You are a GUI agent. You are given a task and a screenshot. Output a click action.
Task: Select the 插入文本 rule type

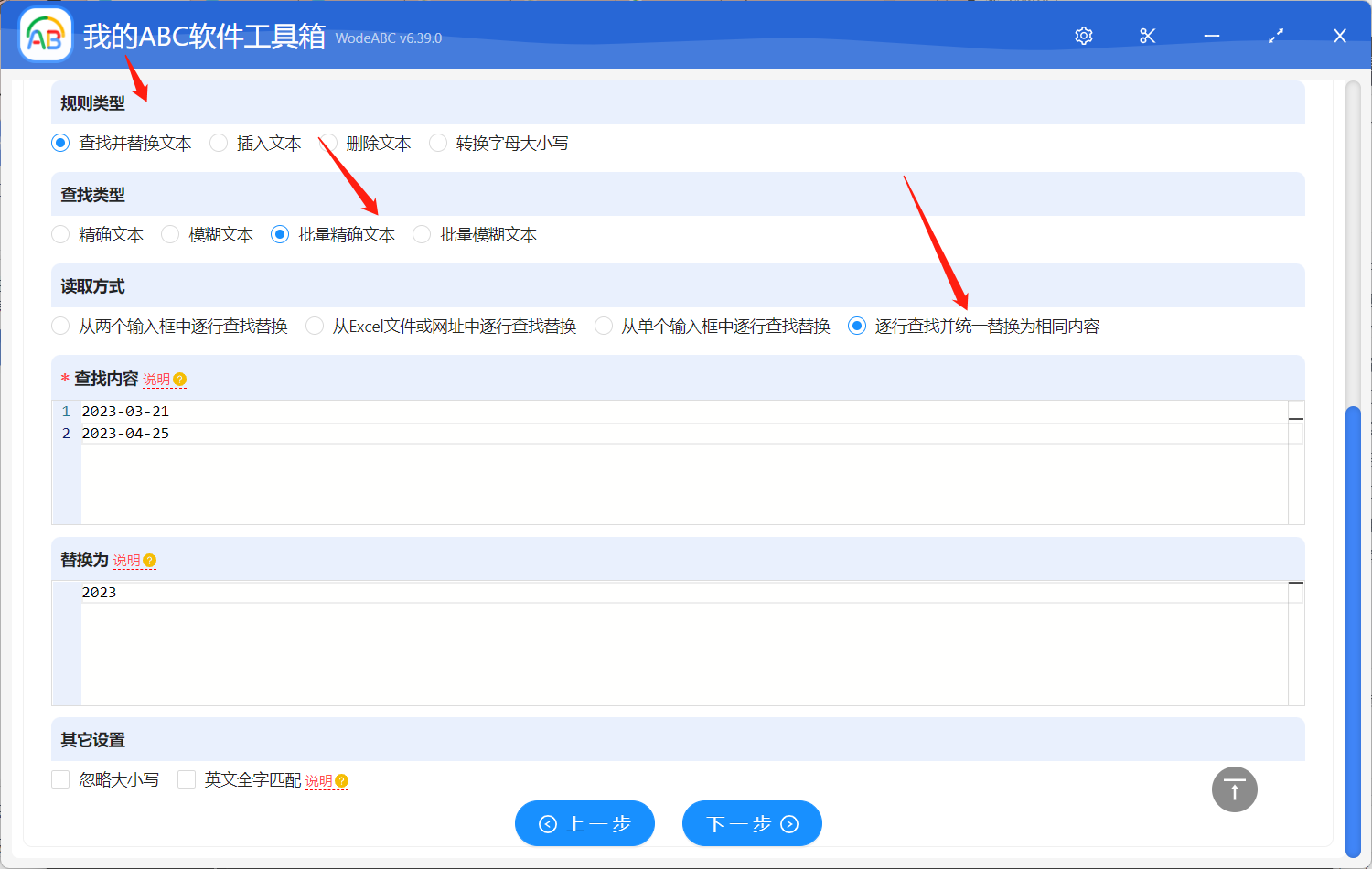click(219, 143)
